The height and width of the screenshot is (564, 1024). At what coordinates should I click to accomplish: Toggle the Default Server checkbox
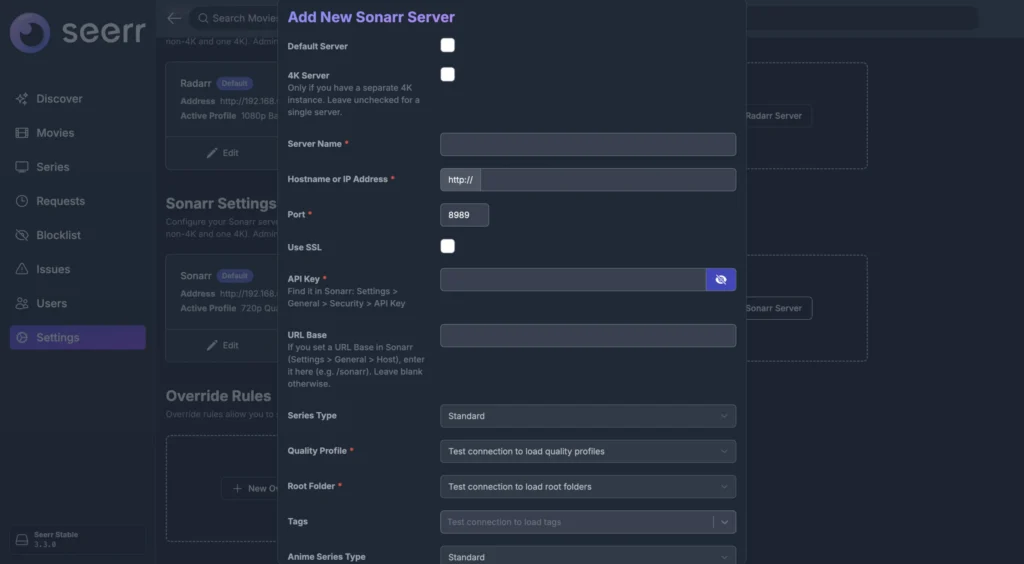447,45
